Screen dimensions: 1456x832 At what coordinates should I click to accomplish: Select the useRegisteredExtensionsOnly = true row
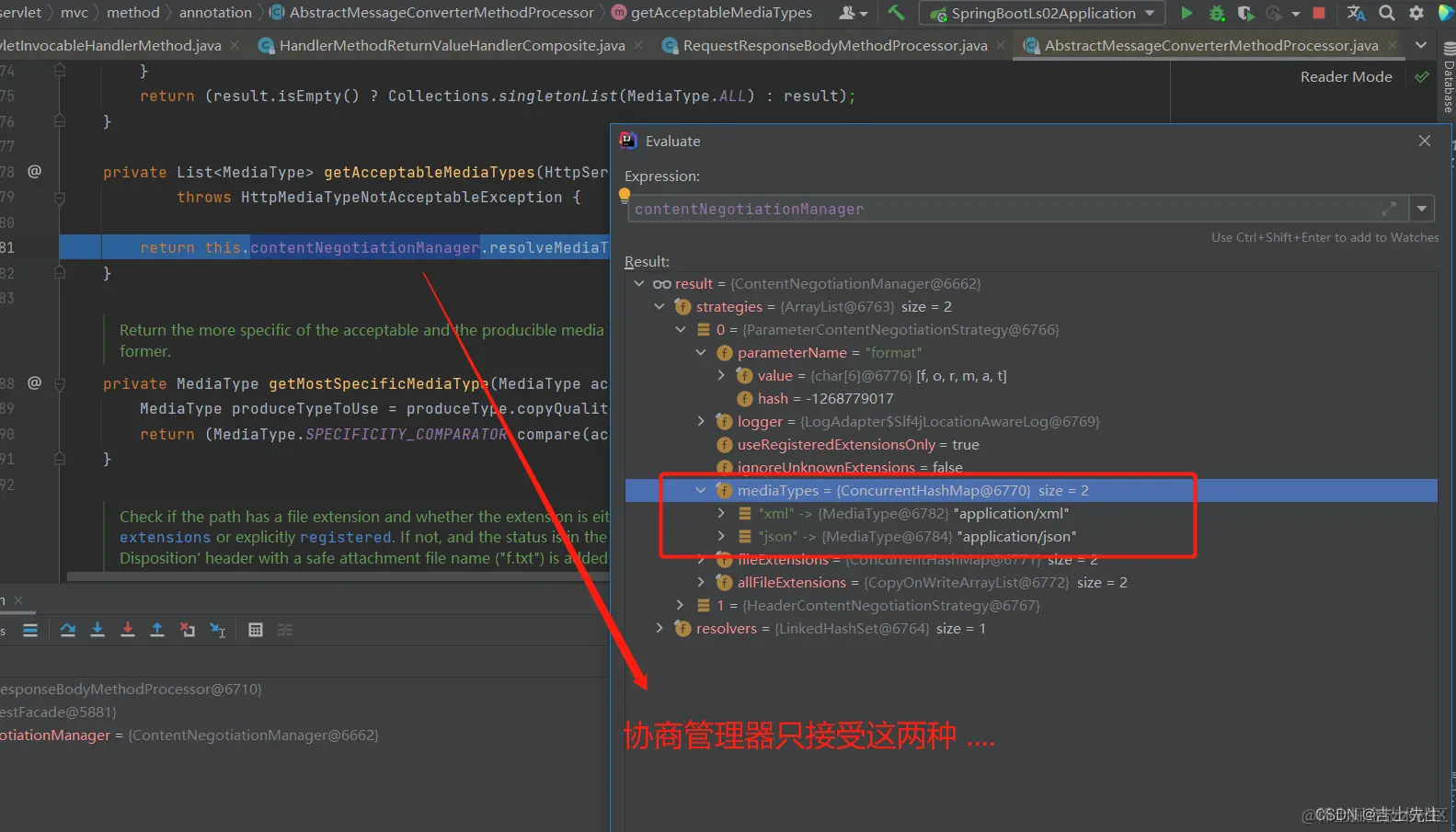[x=1031, y=444]
